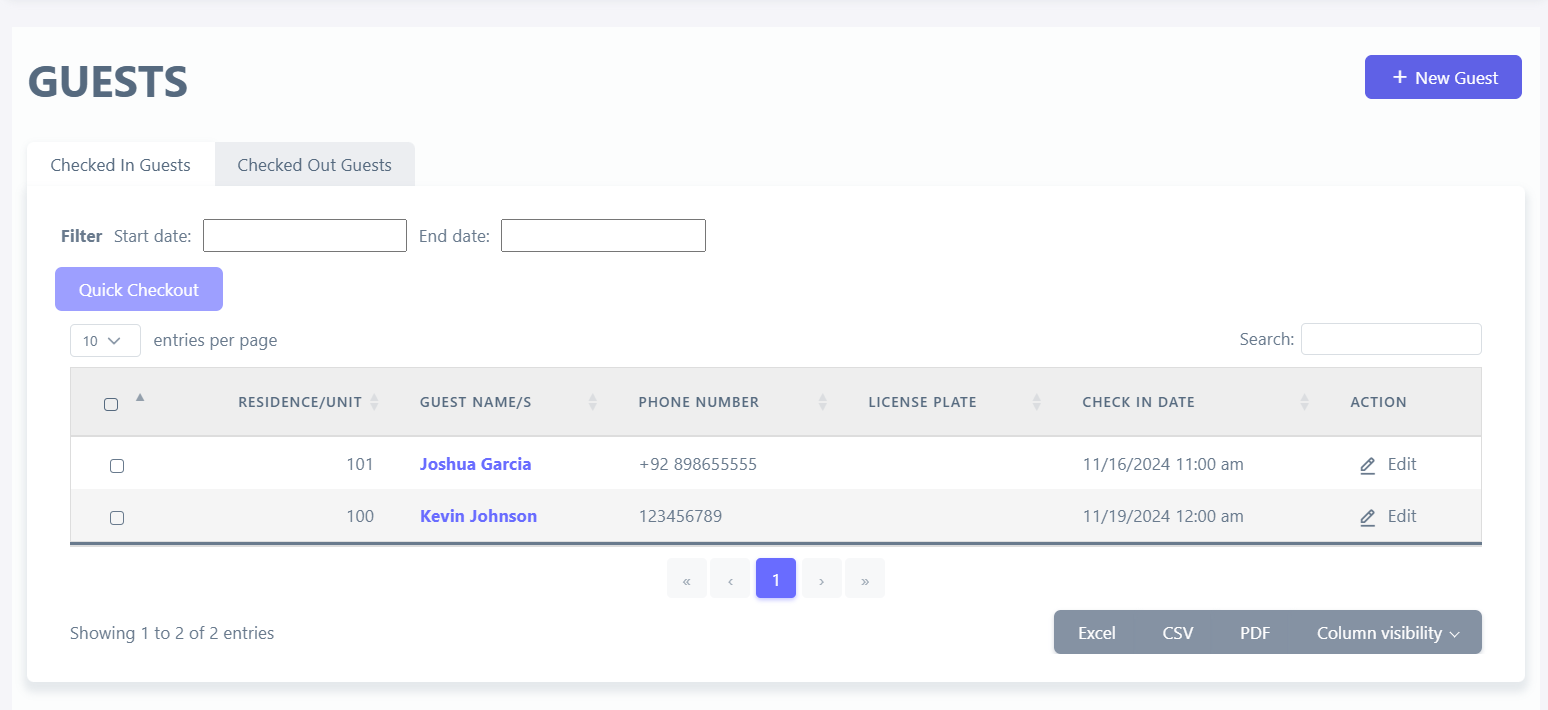The height and width of the screenshot is (710, 1548).
Task: Select the checkbox for unit 100 row
Action: pos(117,518)
